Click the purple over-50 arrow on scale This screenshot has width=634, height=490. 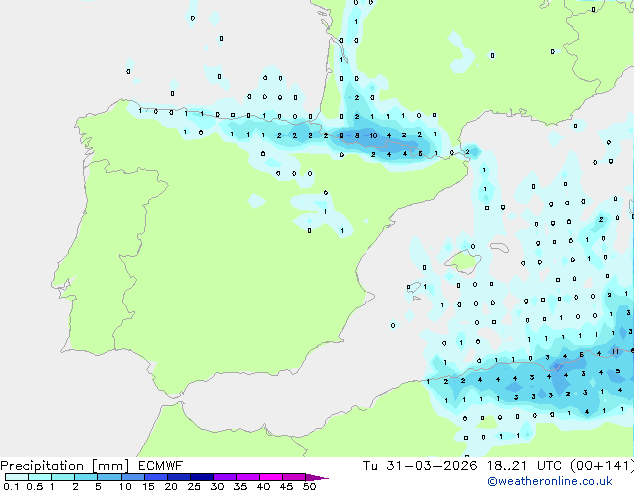pos(317,477)
